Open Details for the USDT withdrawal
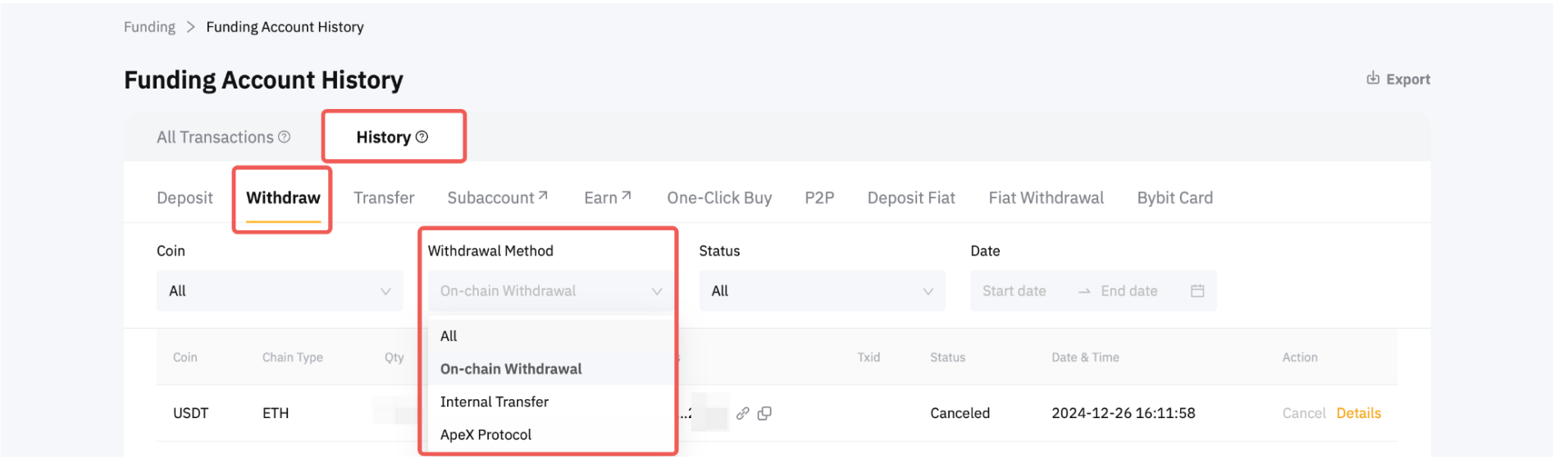Screen dimensions: 1568x464 tap(1358, 413)
